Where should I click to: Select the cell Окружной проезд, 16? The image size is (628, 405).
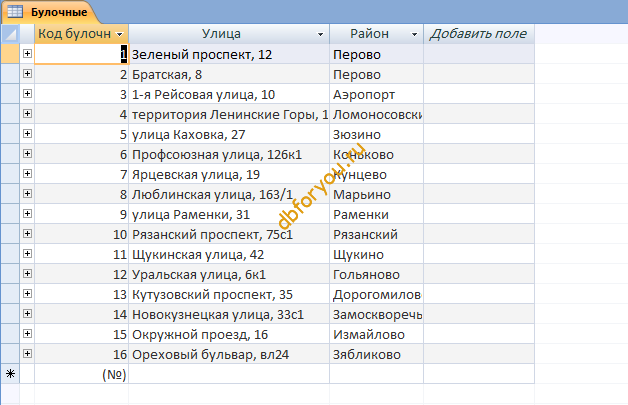[x=229, y=334]
